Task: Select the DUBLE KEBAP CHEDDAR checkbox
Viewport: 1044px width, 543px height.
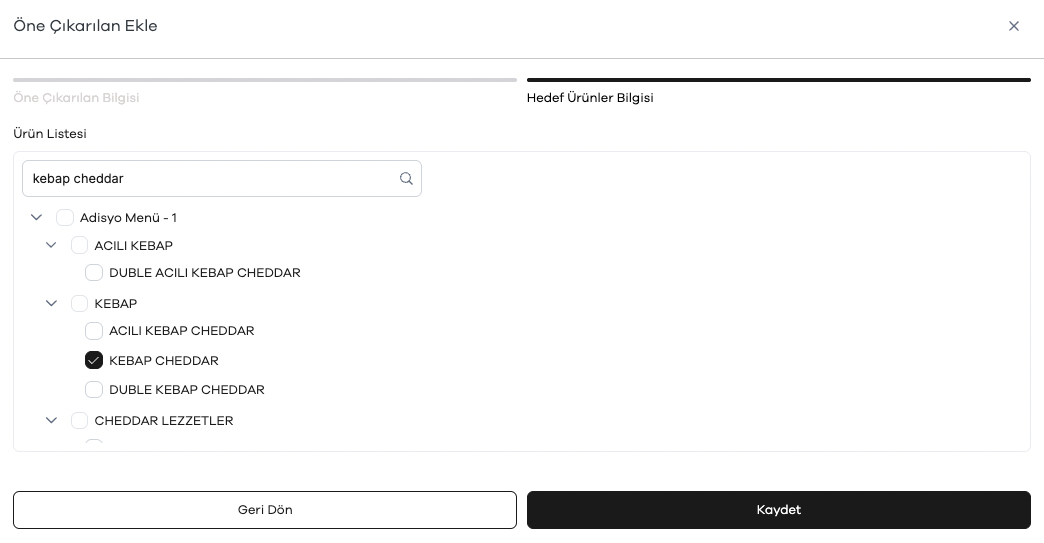Action: coord(94,389)
